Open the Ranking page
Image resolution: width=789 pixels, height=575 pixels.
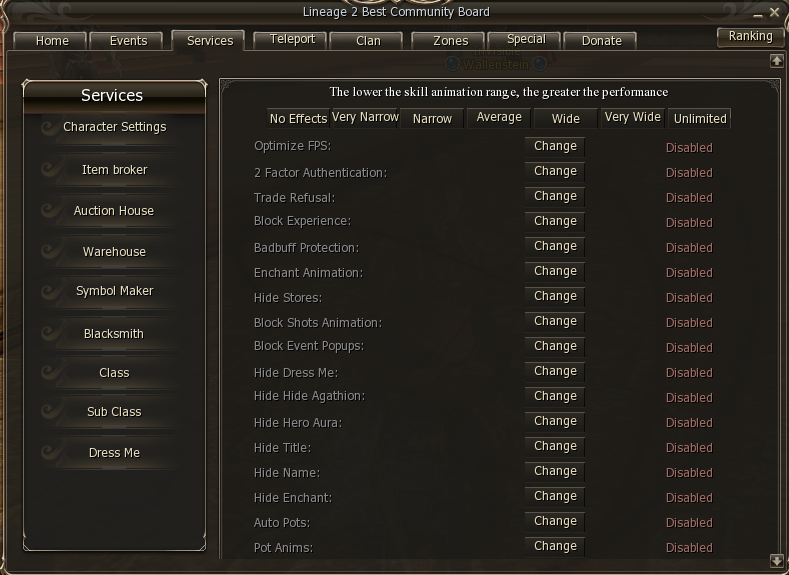[750, 37]
